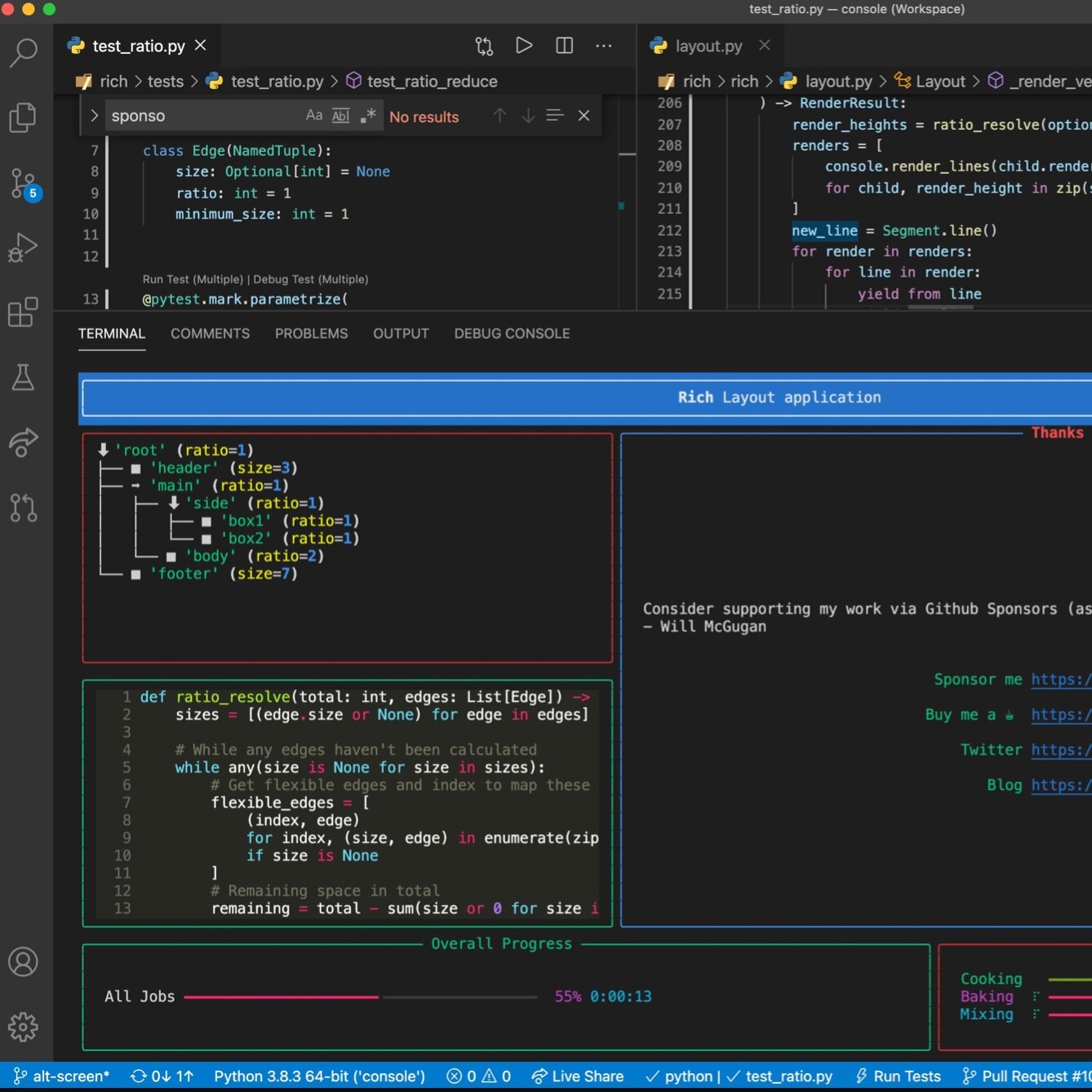Go to next match arrow in find widget
1092x1092 pixels.
click(x=528, y=116)
